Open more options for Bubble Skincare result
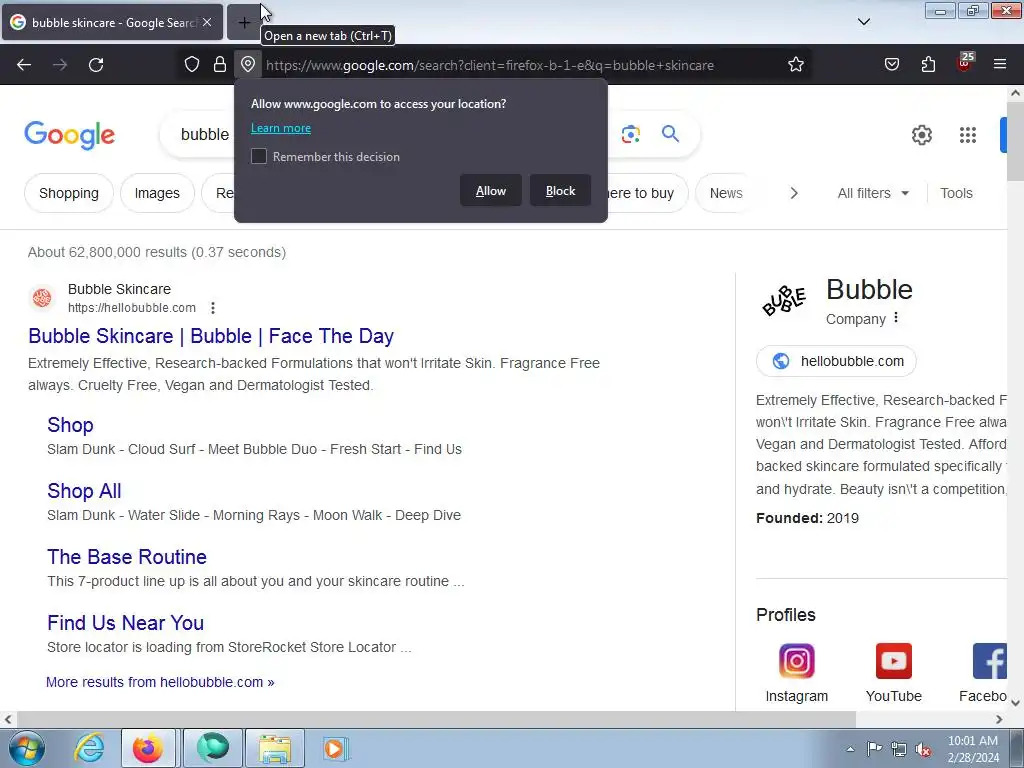 pos(213,308)
